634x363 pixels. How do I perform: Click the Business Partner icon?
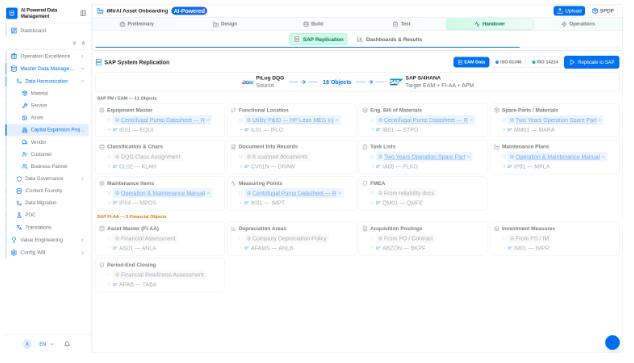tap(25, 167)
